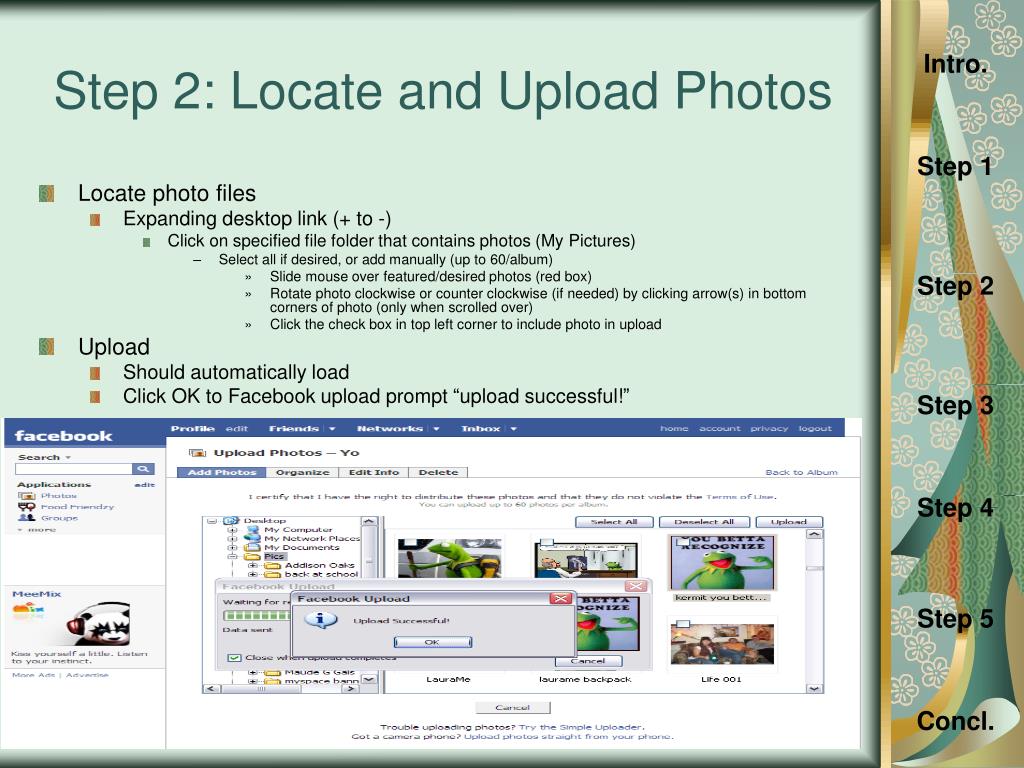
Task: Click the Food Friendzy application icon
Action: [x=27, y=507]
